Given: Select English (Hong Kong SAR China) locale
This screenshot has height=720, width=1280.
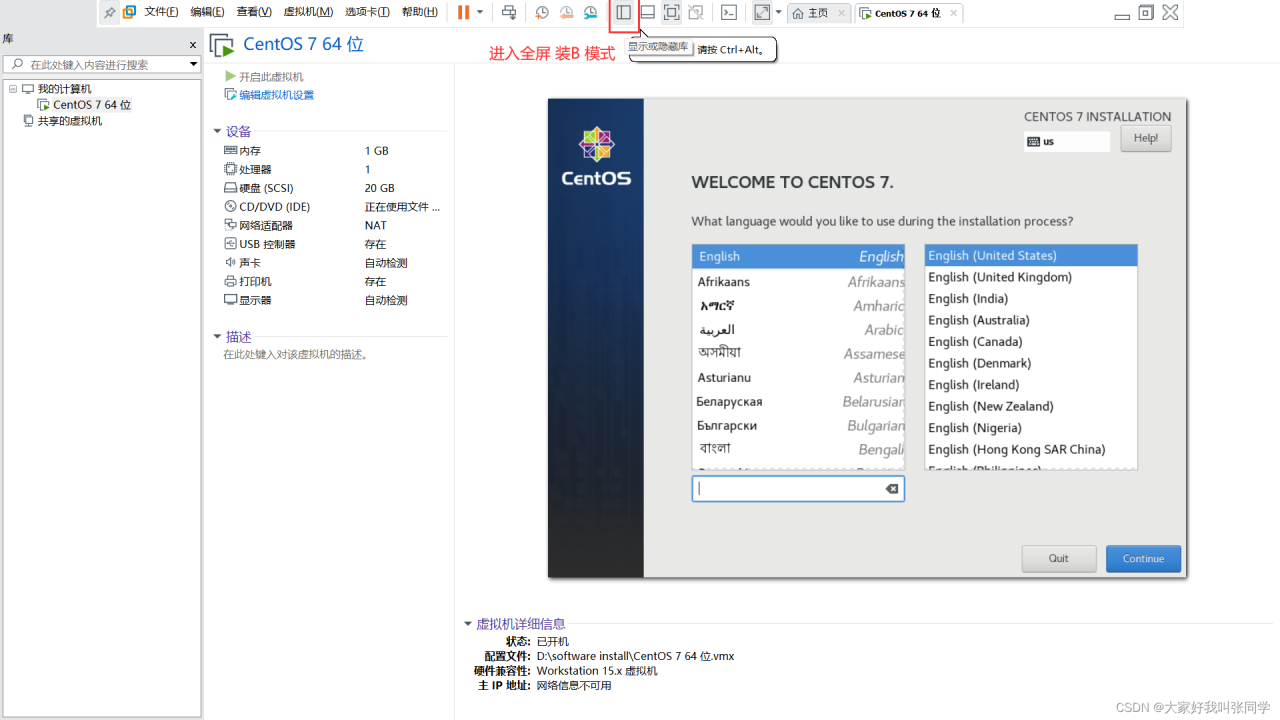Looking at the screenshot, I should pos(1031,449).
